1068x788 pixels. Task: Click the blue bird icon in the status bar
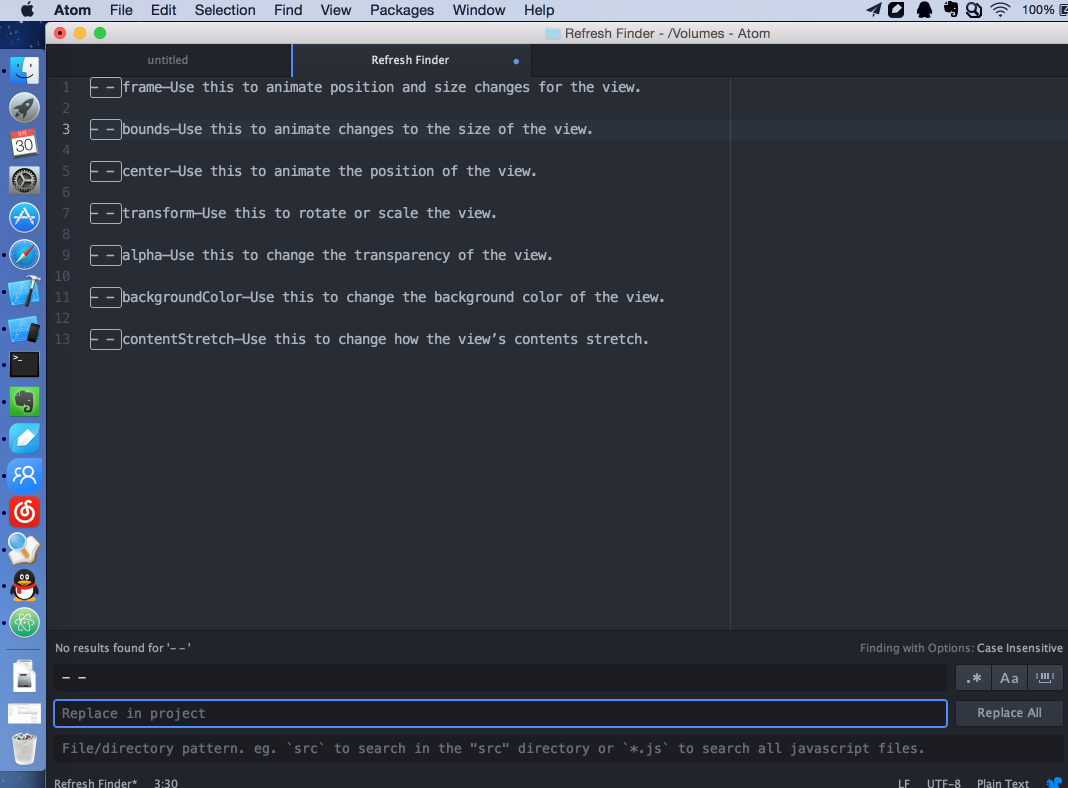click(x=1053, y=783)
